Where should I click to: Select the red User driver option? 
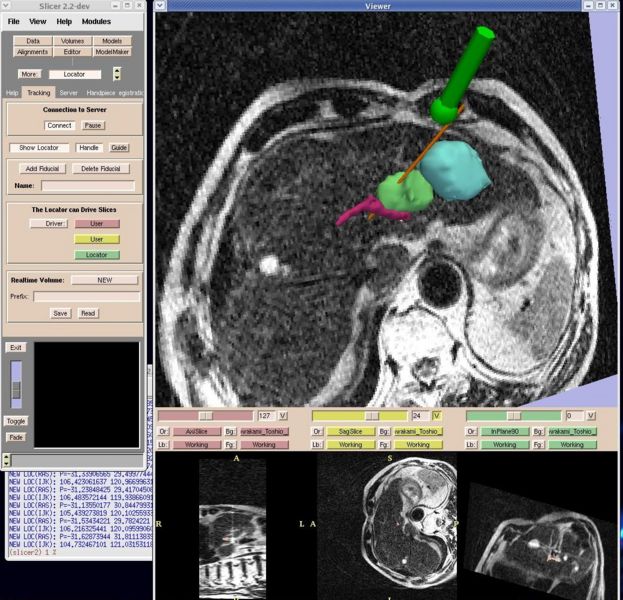point(97,224)
